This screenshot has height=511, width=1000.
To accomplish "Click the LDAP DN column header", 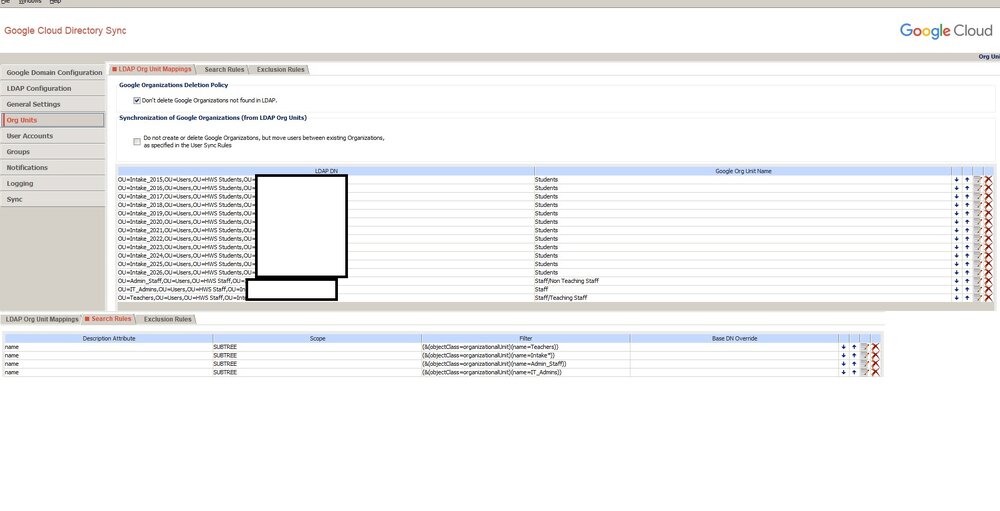I will pyautogui.click(x=326, y=171).
